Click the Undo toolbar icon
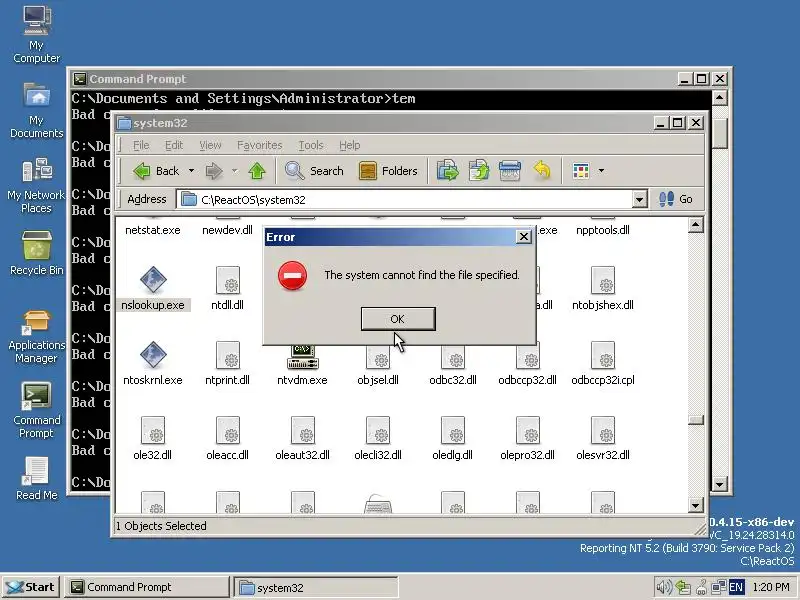 click(x=542, y=171)
